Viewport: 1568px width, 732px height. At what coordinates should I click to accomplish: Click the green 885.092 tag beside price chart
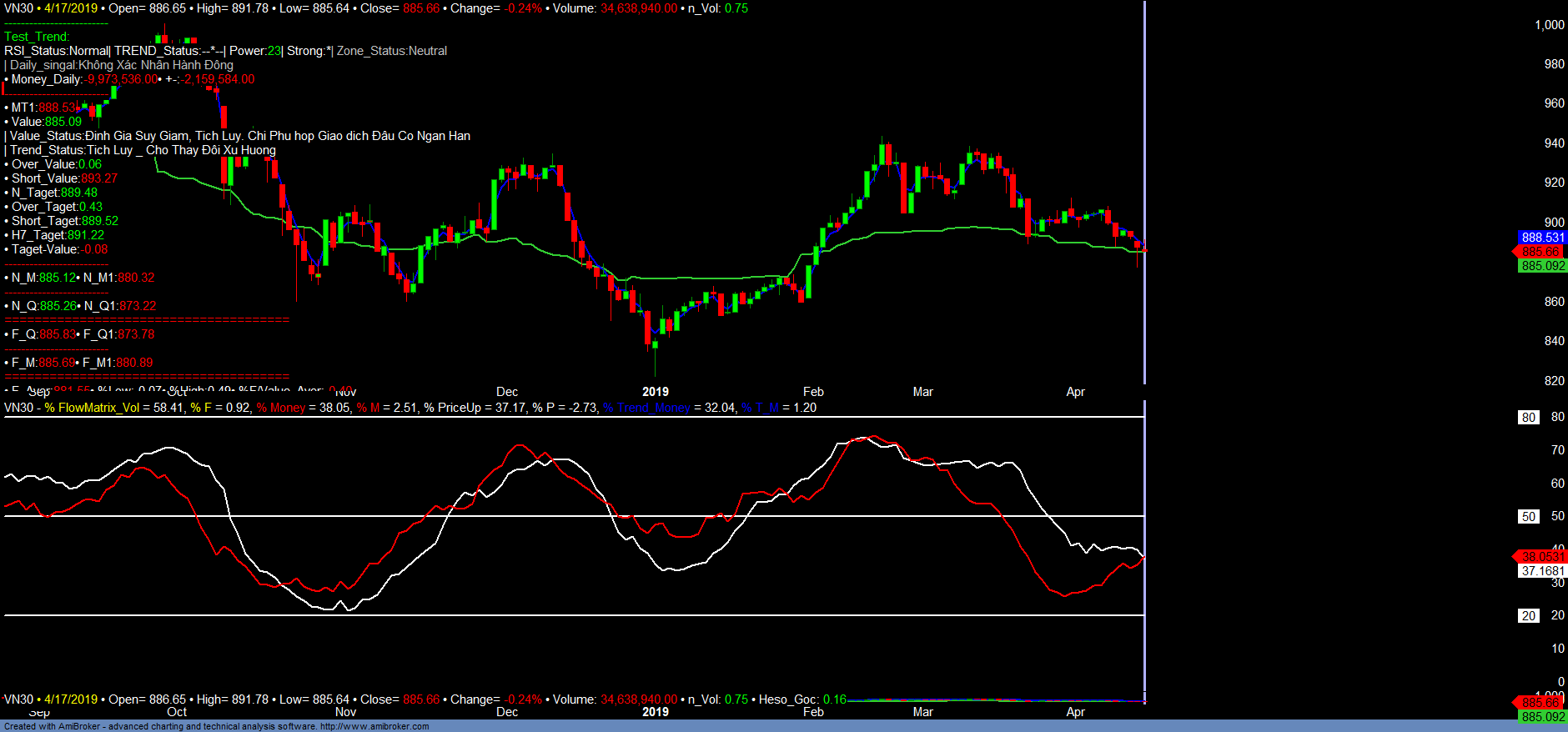pos(1542,266)
